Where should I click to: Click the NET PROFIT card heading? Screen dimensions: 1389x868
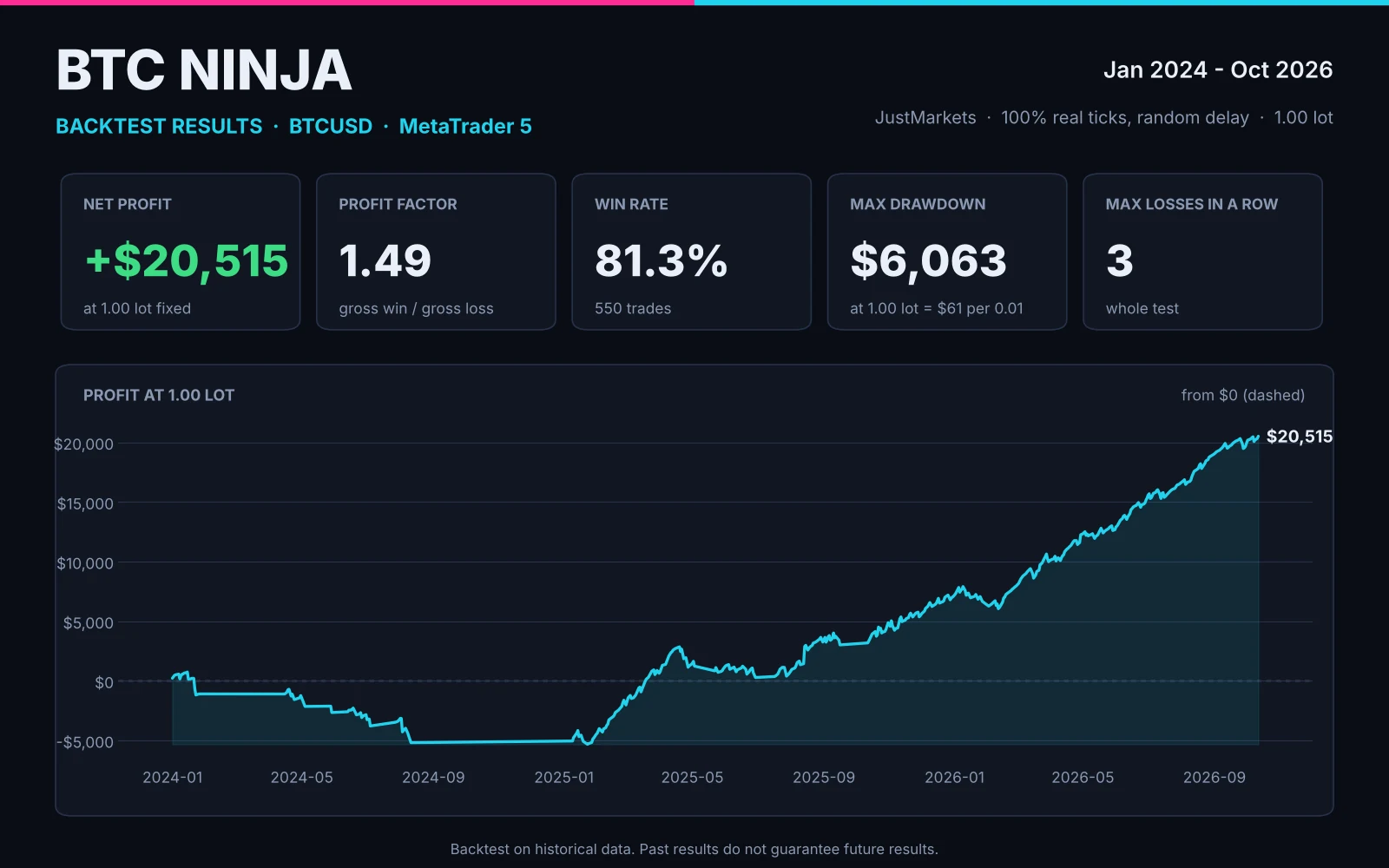(x=128, y=204)
